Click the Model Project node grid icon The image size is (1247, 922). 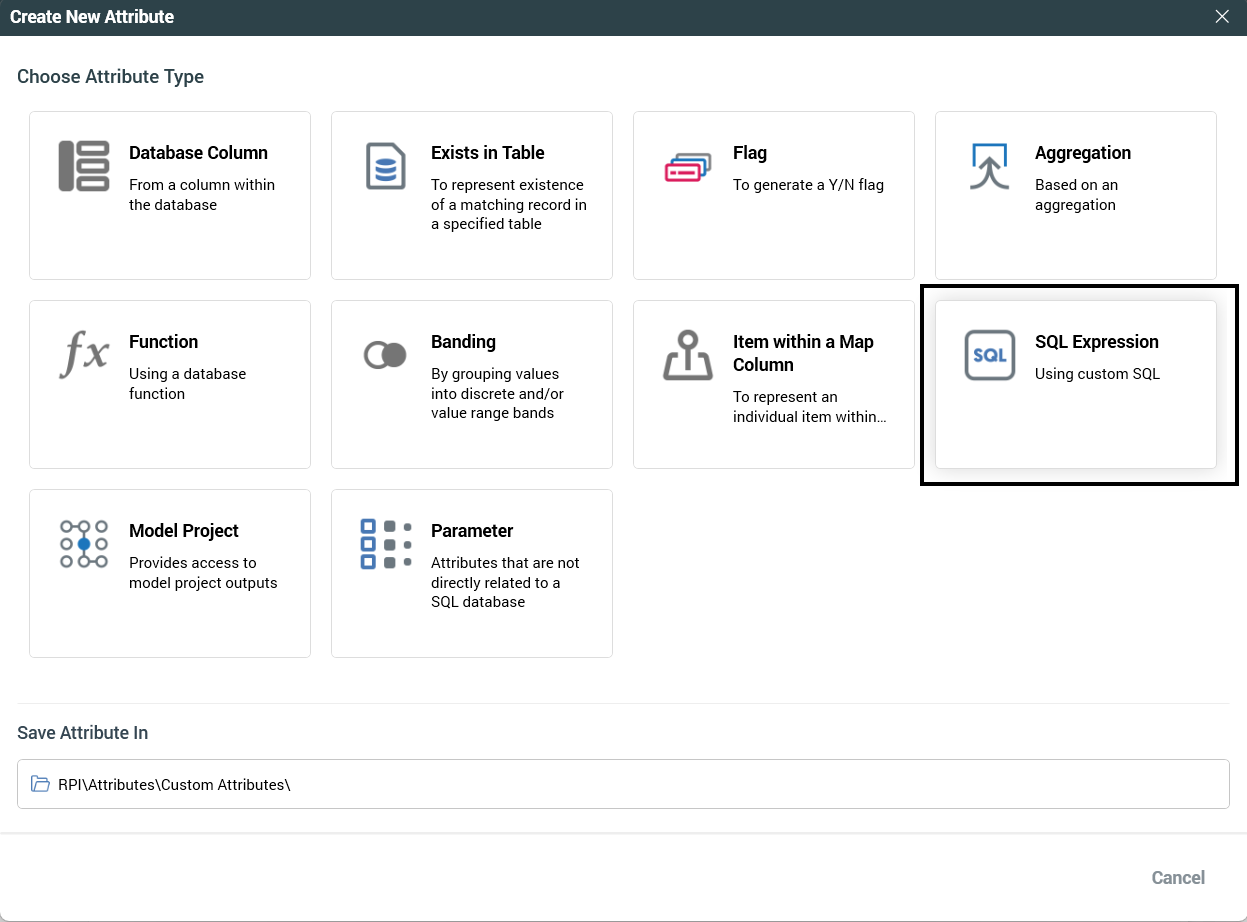click(84, 544)
